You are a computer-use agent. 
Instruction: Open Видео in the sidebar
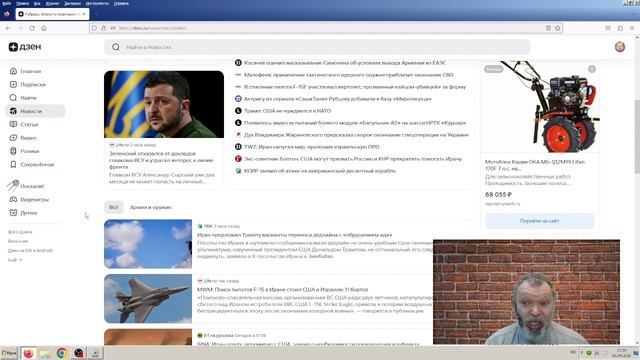[23, 138]
